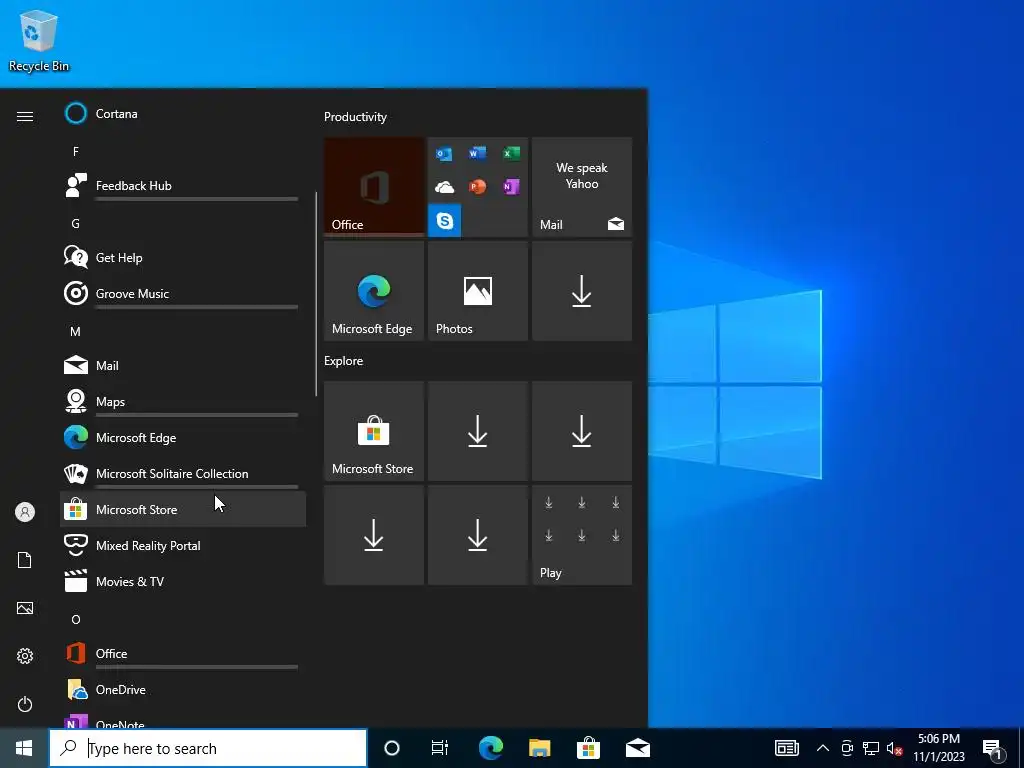This screenshot has width=1024, height=768.
Task: Click the letter M section header
Action: [76, 331]
